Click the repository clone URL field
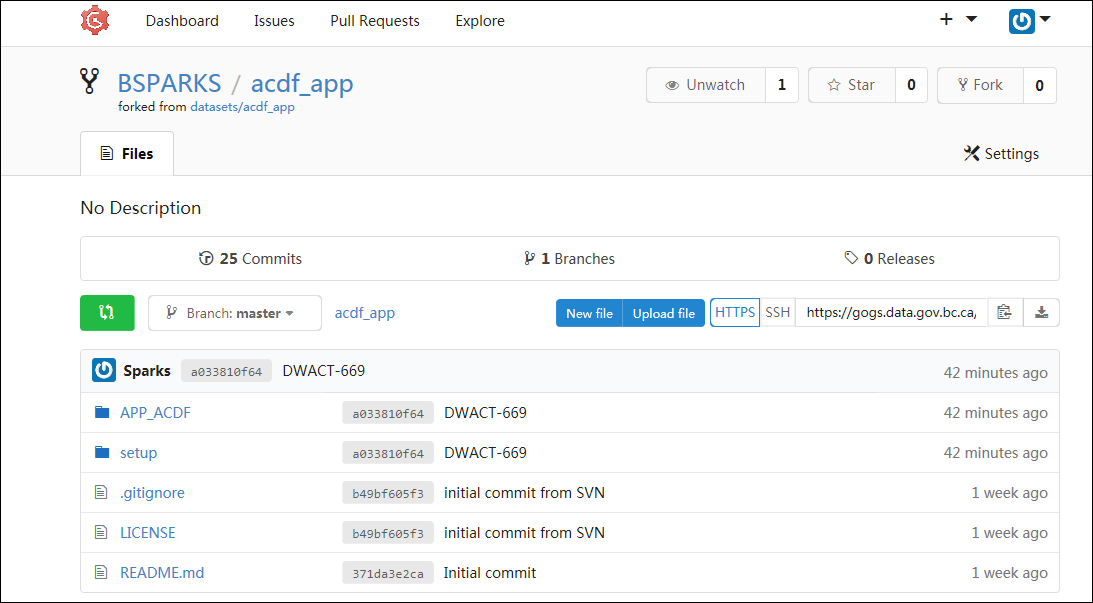This screenshot has height=603, width=1093. pyautogui.click(x=892, y=312)
